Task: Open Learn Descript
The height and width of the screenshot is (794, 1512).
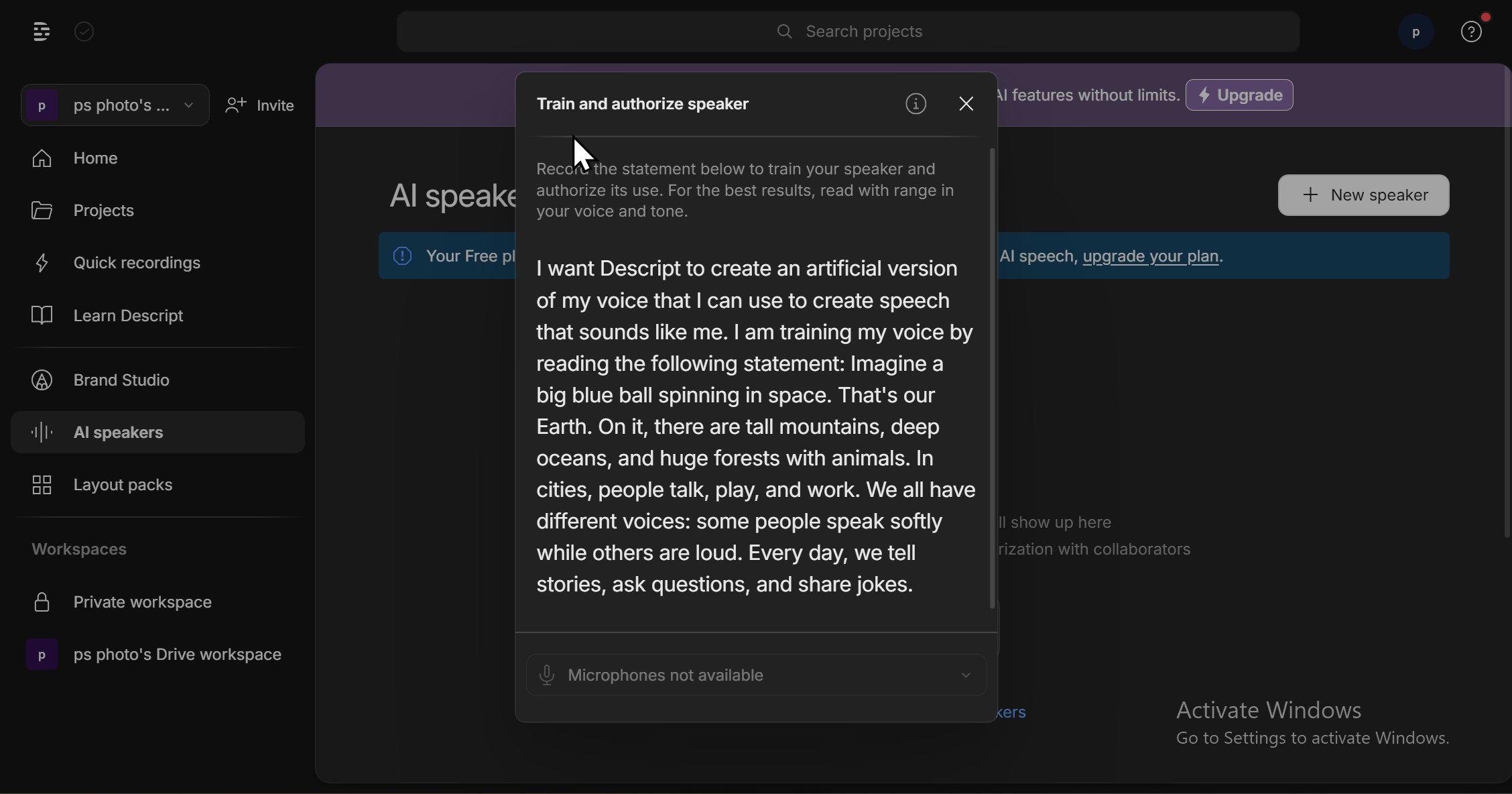Action: pyautogui.click(x=157, y=315)
